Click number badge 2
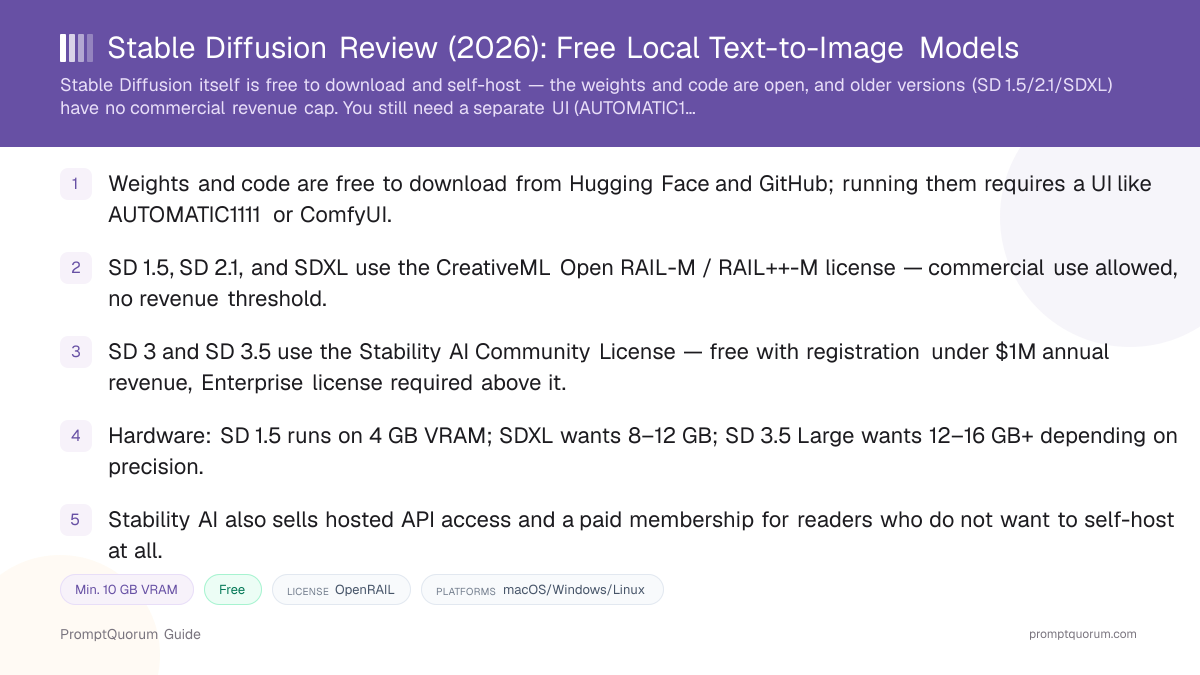1200x675 pixels. click(76, 268)
